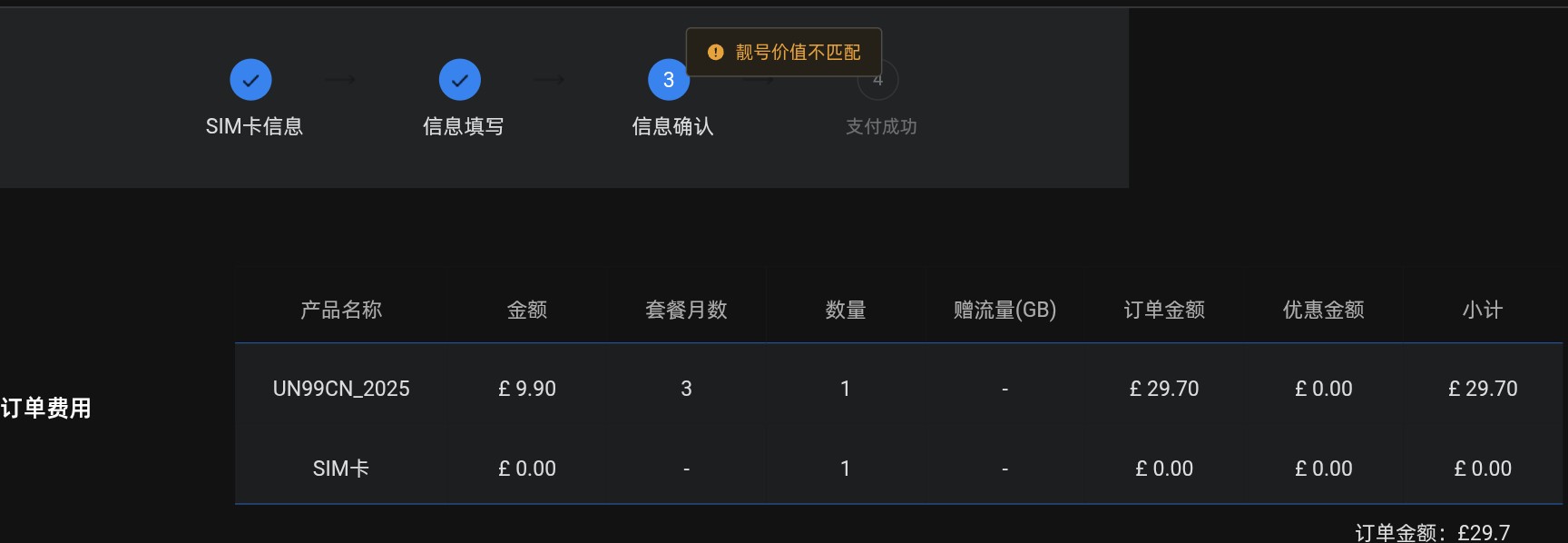Select the SIM卡 product row name

(341, 469)
